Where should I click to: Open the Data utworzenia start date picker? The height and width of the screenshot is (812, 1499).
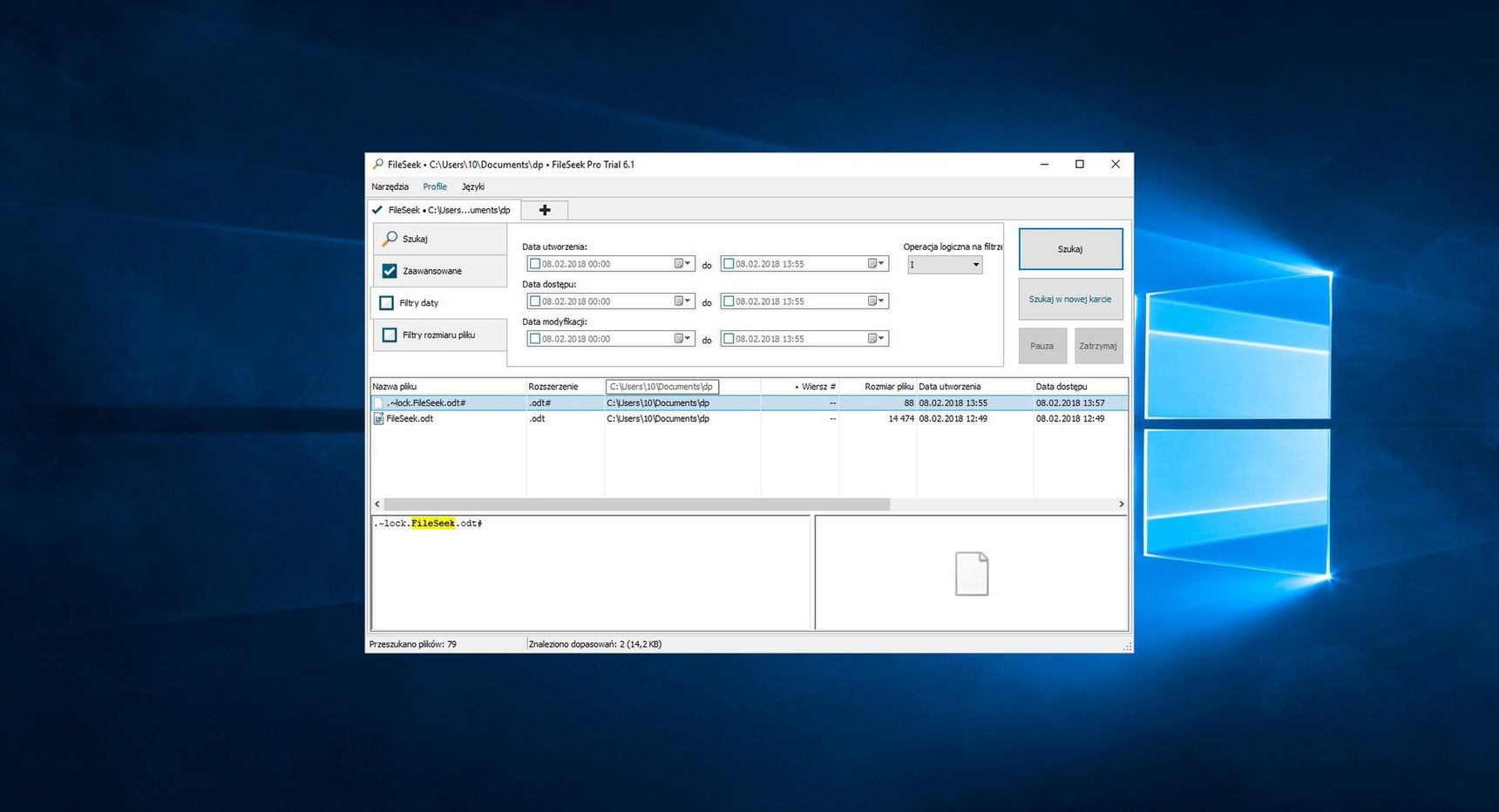(x=682, y=264)
